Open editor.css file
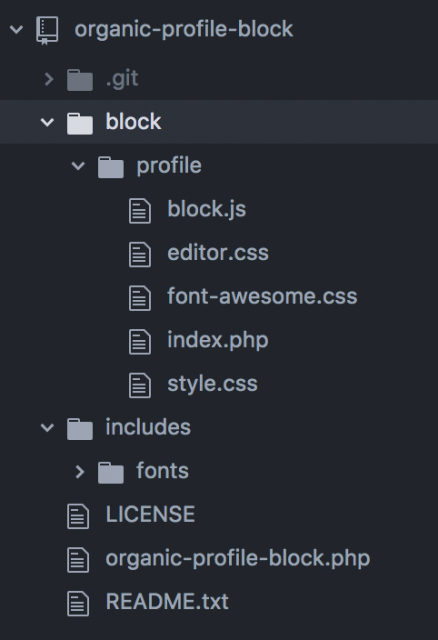This screenshot has height=640, width=438. tap(218, 253)
